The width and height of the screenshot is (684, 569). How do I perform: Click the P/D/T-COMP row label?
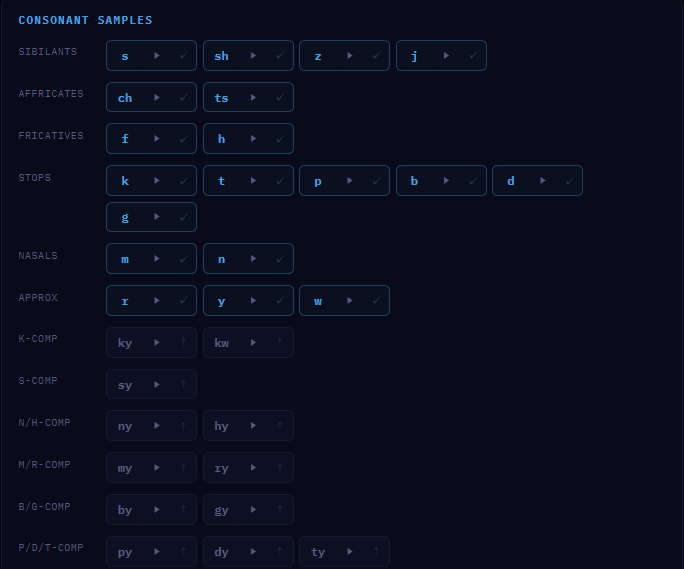pos(51,548)
